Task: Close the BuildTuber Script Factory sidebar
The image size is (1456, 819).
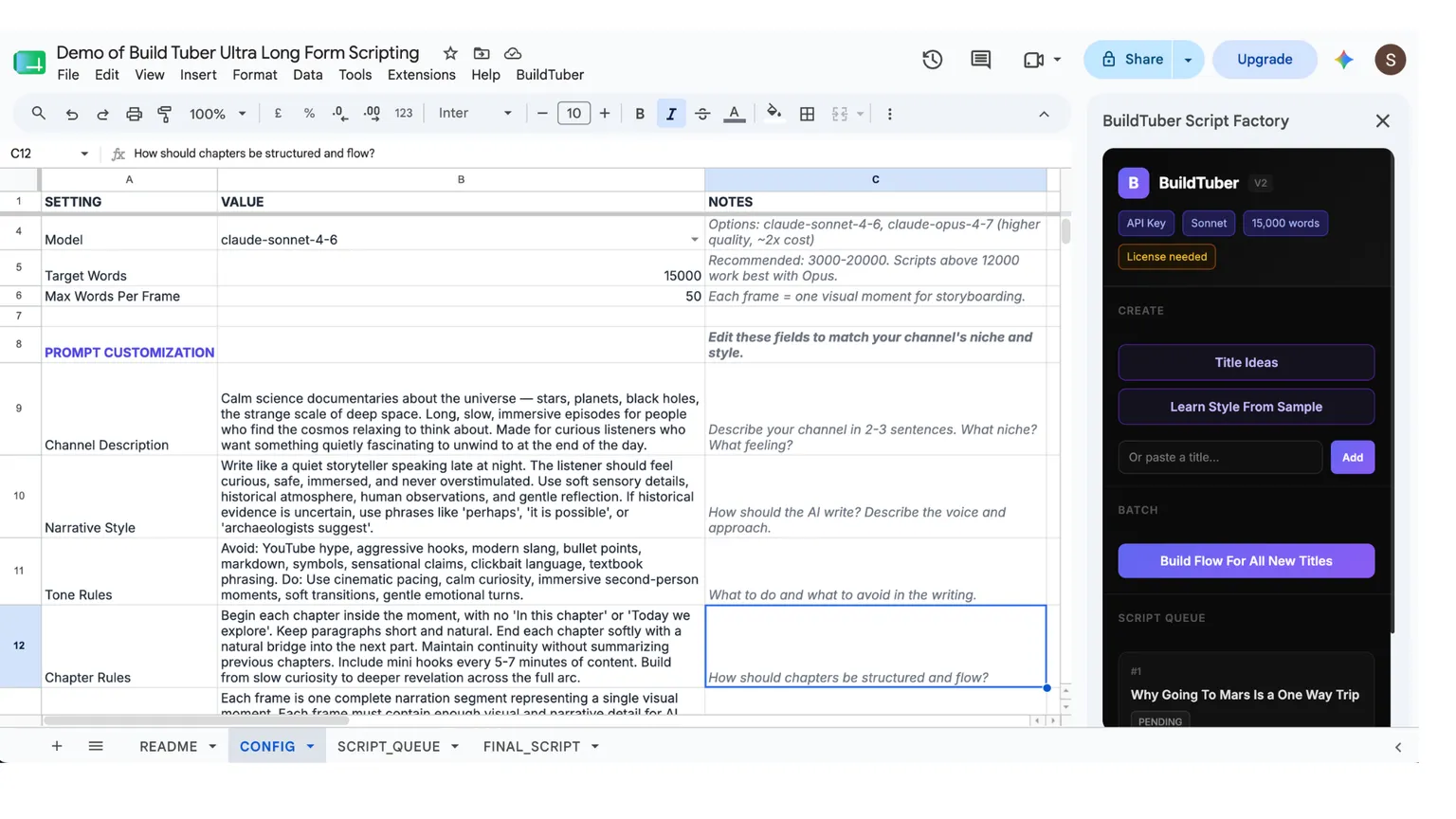Action: [x=1383, y=121]
